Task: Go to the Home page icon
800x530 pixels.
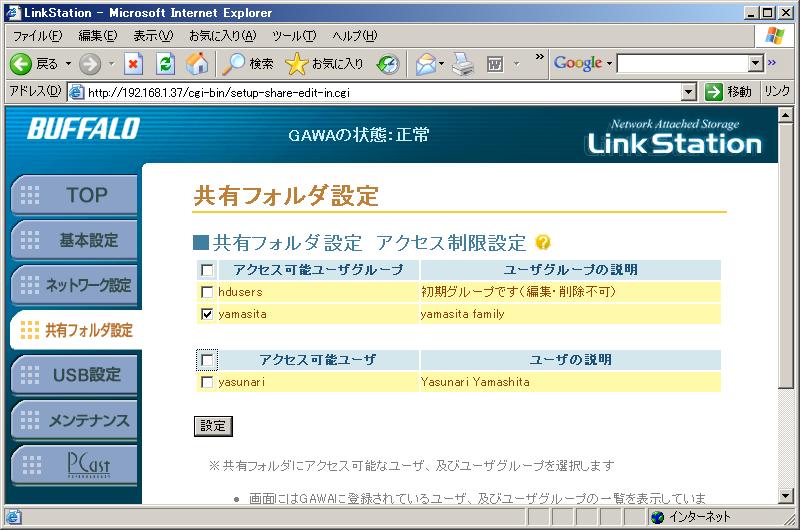Action: (197, 64)
